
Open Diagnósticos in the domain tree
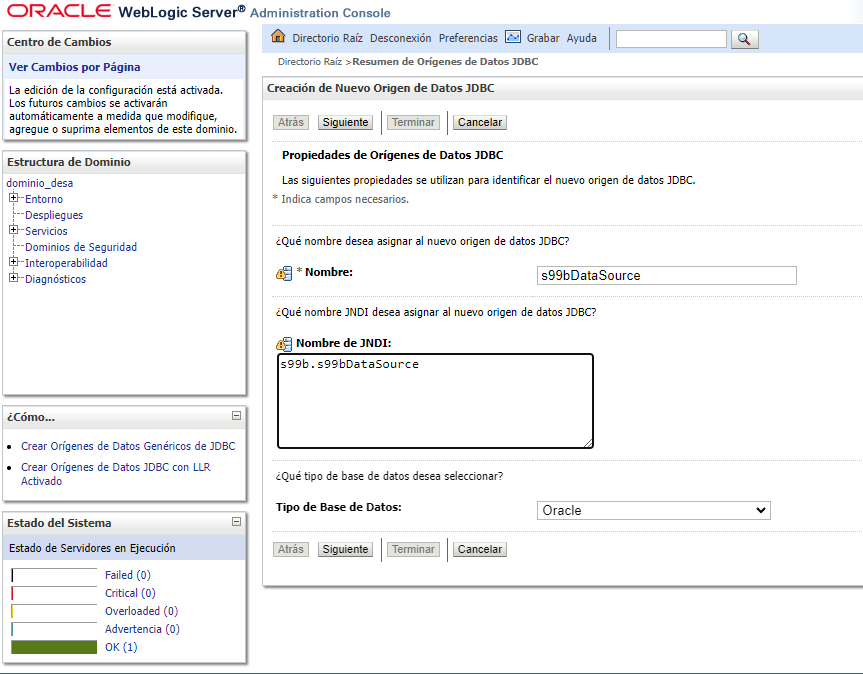point(56,279)
